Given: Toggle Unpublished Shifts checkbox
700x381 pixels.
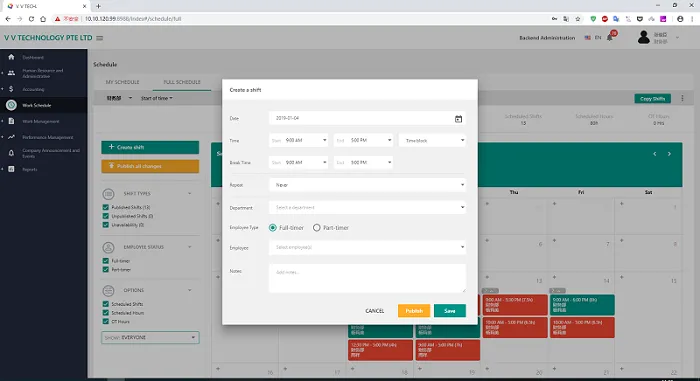Looking at the screenshot, I should pos(106,216).
